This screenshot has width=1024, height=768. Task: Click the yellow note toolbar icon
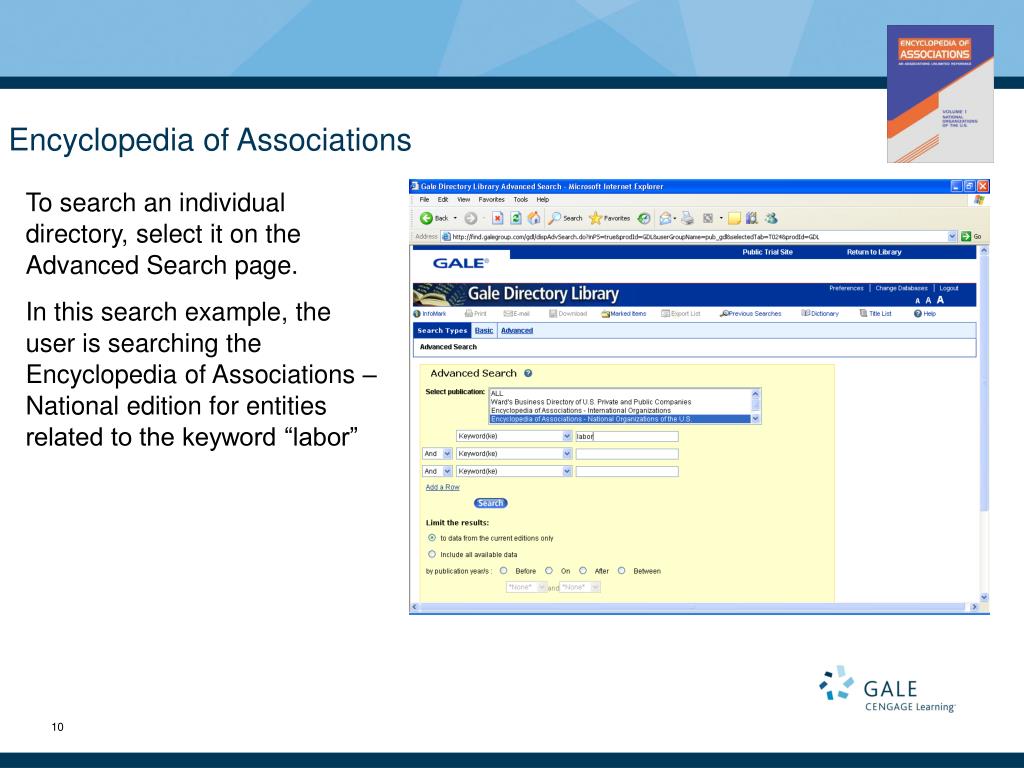pos(735,218)
